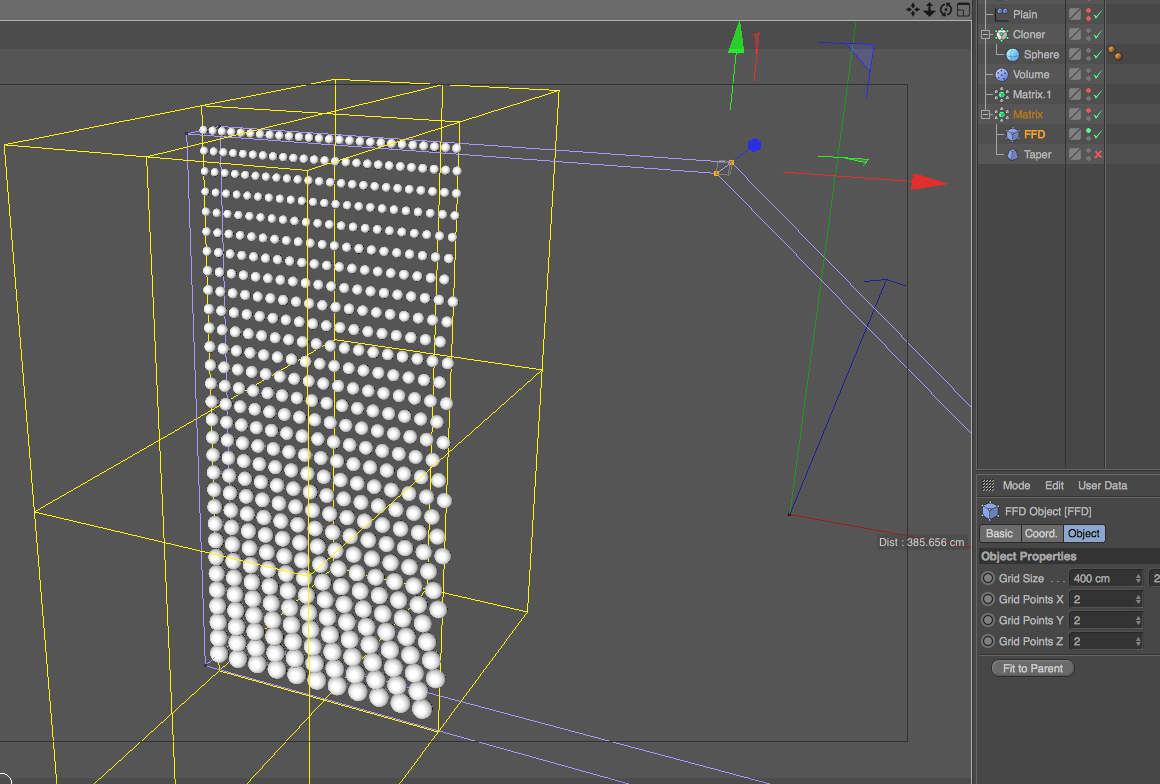Click the Cloner icon in the Object Manager
Screen dimensions: 1160x784
(x=1001, y=34)
